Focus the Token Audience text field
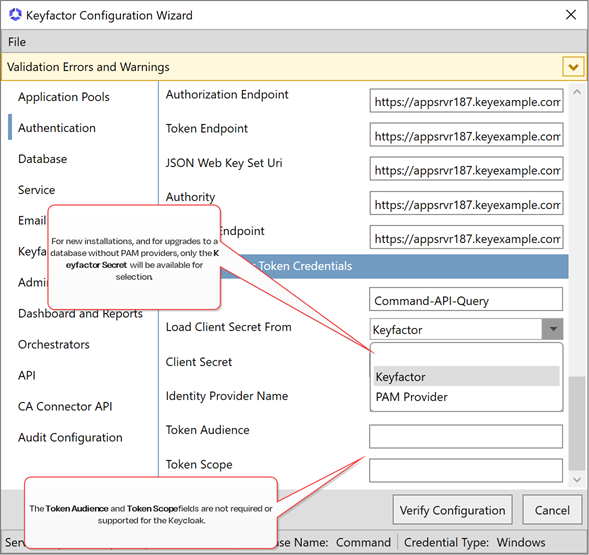 pos(466,436)
